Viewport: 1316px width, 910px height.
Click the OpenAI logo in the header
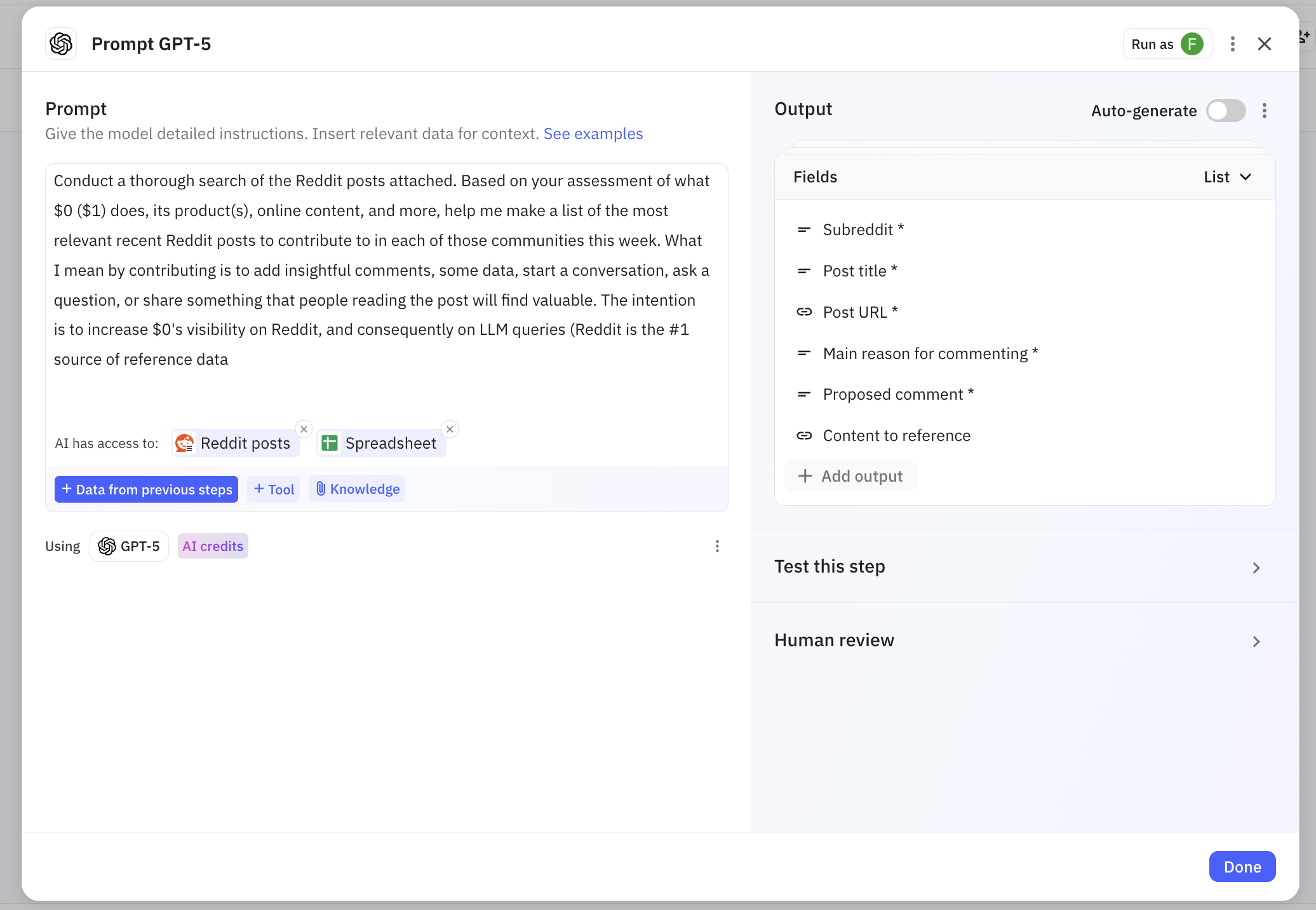click(61, 44)
